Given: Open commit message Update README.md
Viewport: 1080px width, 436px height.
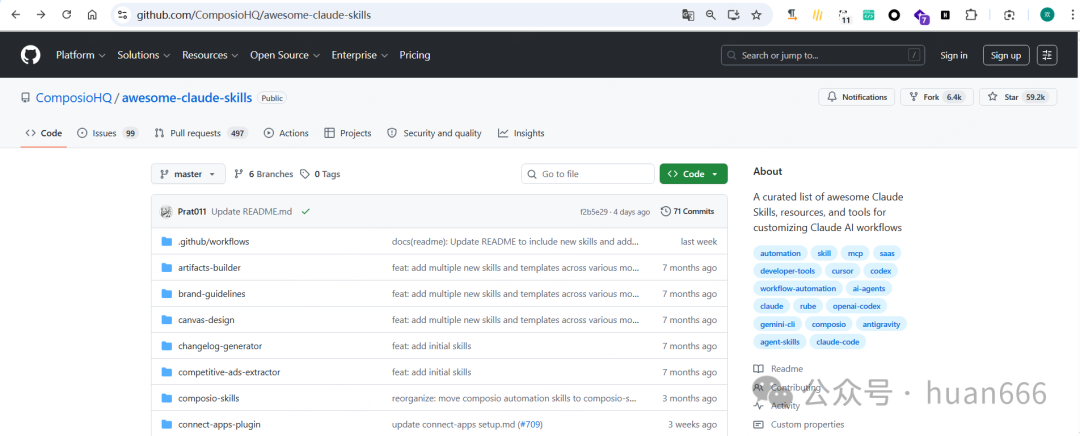Looking at the screenshot, I should pos(251,211).
